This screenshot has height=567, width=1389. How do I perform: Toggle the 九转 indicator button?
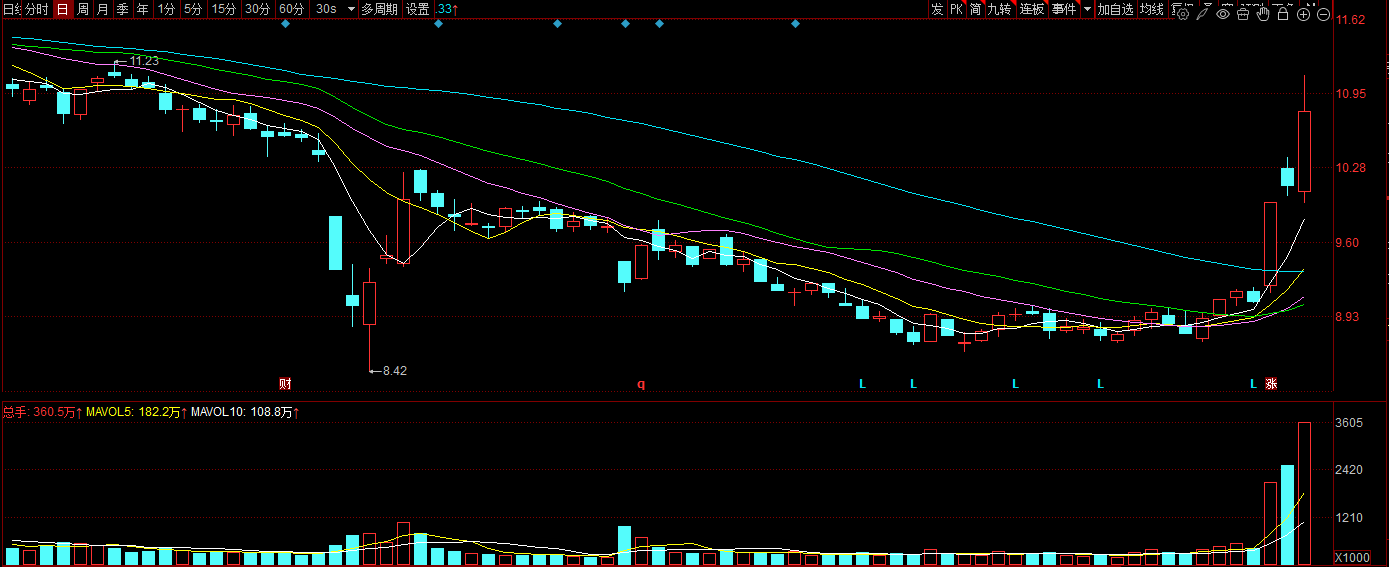[1000, 9]
